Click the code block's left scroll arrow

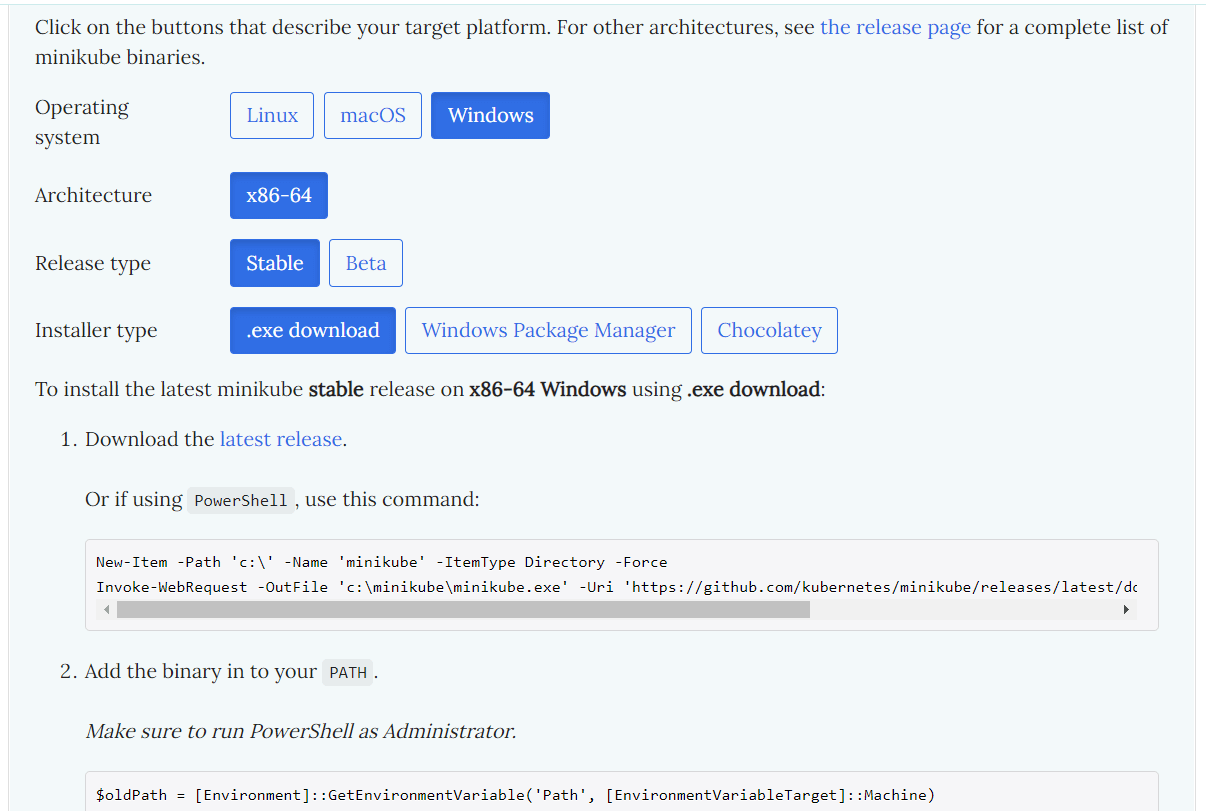click(x=106, y=610)
